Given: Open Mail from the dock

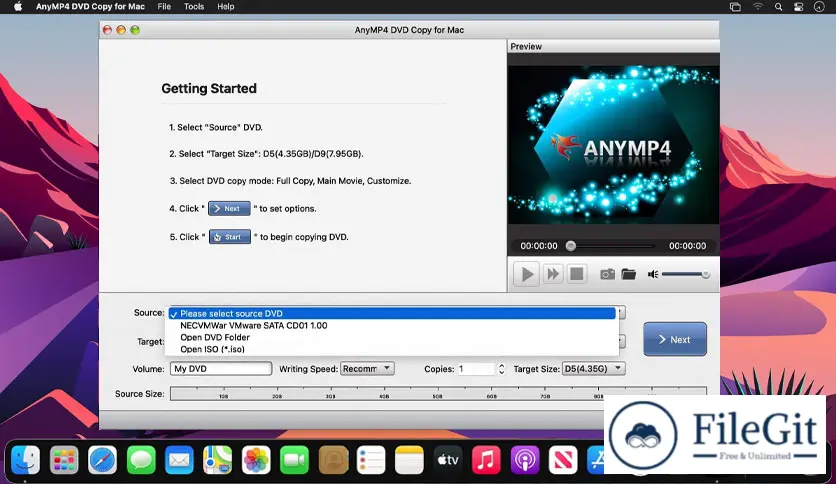Looking at the screenshot, I should (179, 460).
